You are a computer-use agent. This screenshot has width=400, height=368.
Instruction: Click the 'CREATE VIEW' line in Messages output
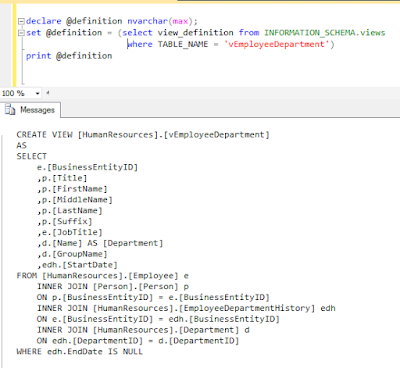coord(143,135)
